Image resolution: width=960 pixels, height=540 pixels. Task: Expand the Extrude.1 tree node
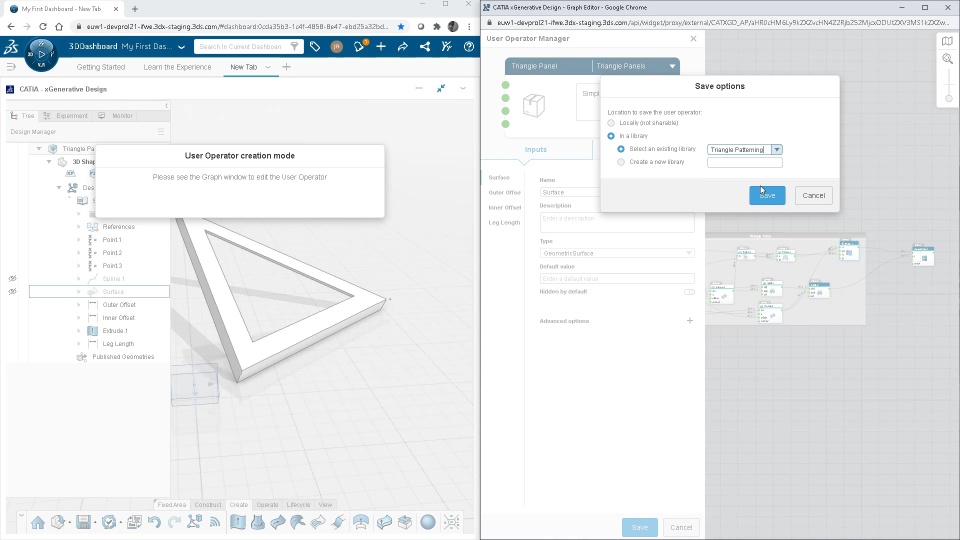click(78, 331)
